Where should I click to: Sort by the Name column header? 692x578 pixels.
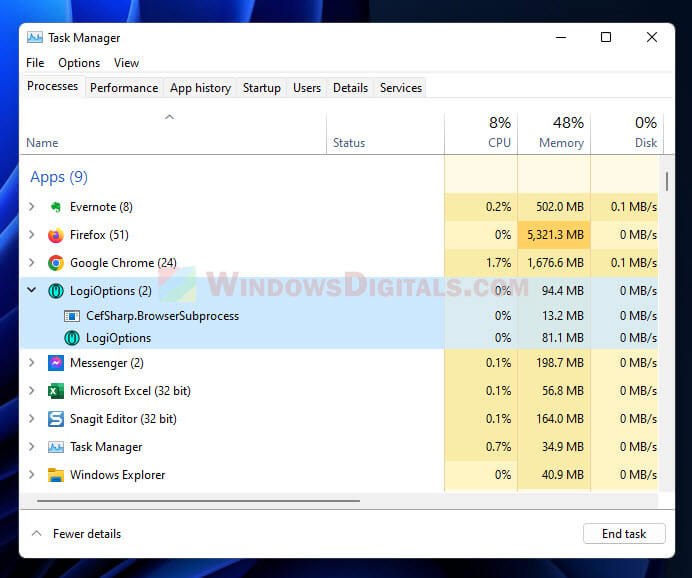pos(173,134)
